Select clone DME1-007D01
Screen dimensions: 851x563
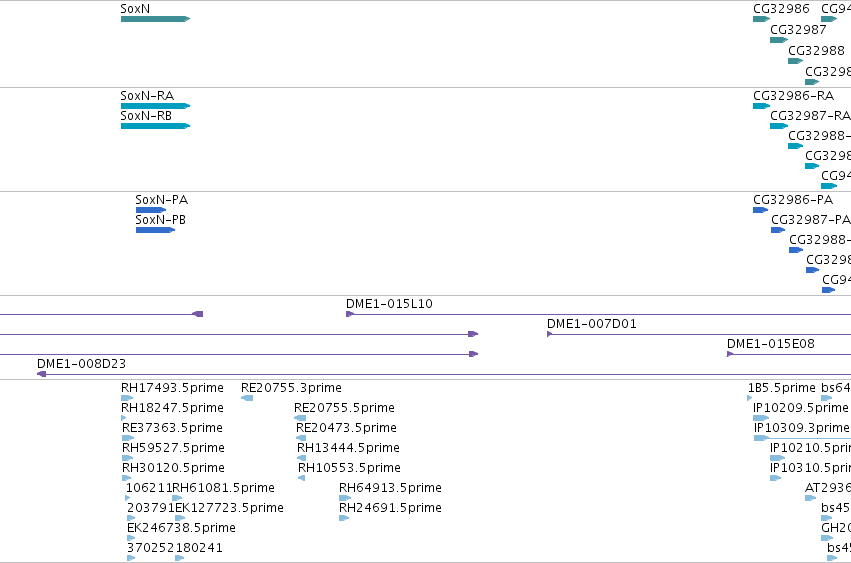pos(699,334)
